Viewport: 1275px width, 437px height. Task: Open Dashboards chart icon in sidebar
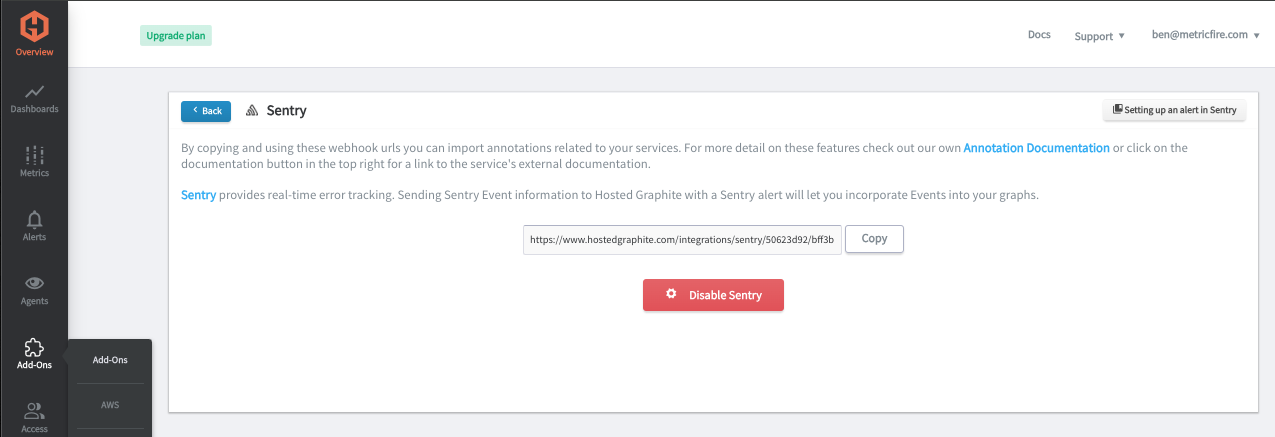[x=34, y=91]
